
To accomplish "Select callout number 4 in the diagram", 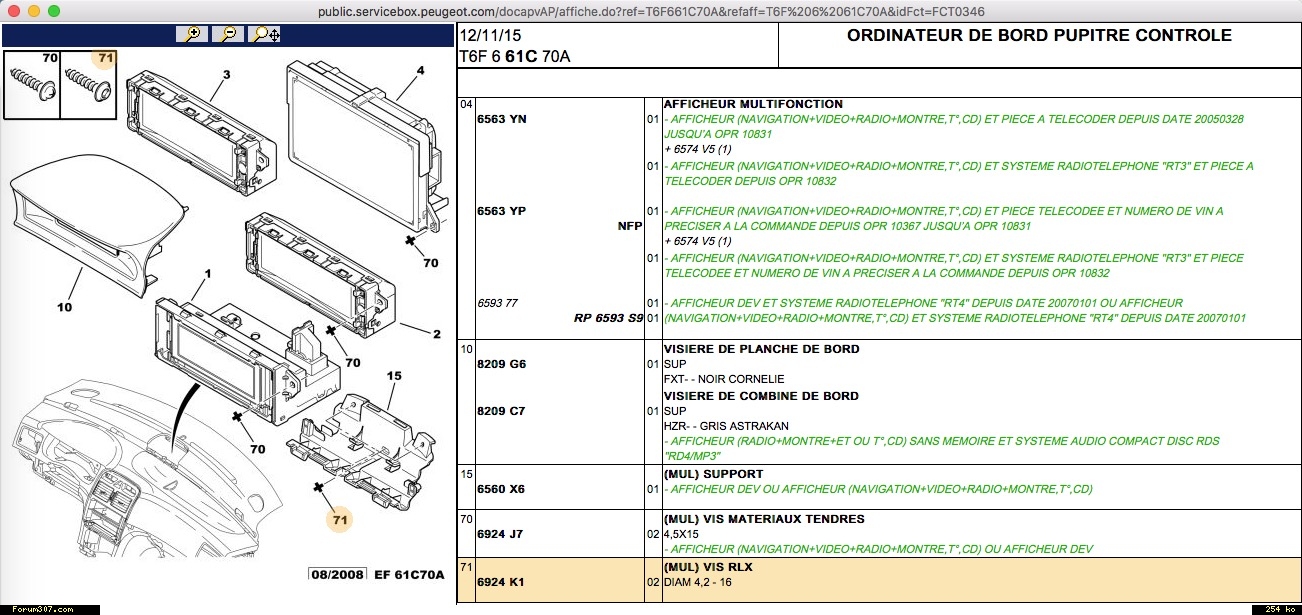I will [420, 70].
